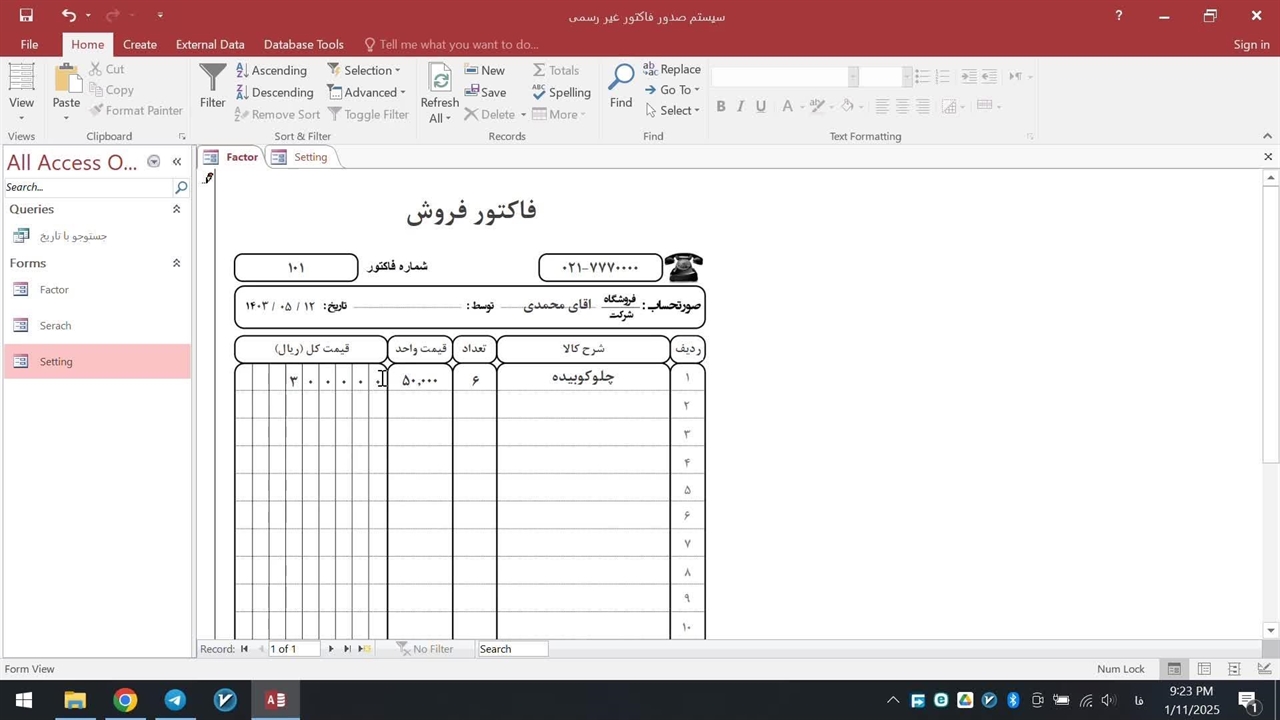Image resolution: width=1280 pixels, height=720 pixels.
Task: Switch to Layout View in status bar
Action: (1234, 669)
